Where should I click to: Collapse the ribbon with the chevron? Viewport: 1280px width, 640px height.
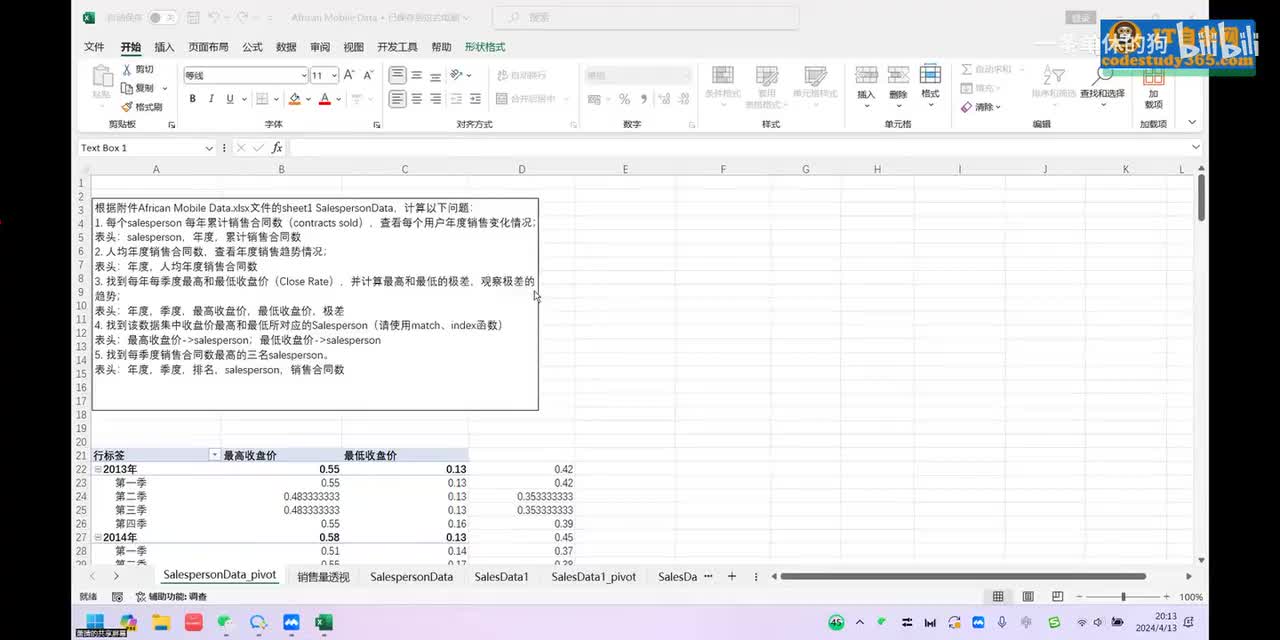tap(1192, 122)
